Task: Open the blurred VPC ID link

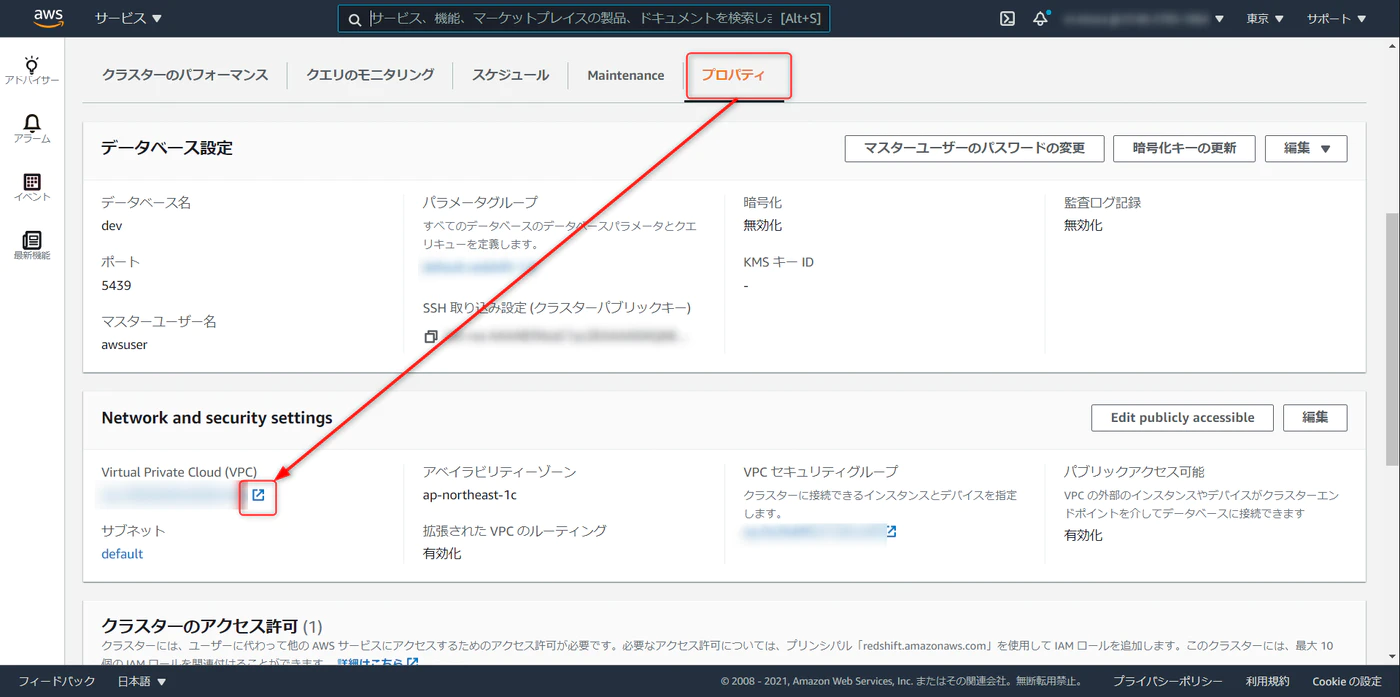Action: (x=170, y=494)
